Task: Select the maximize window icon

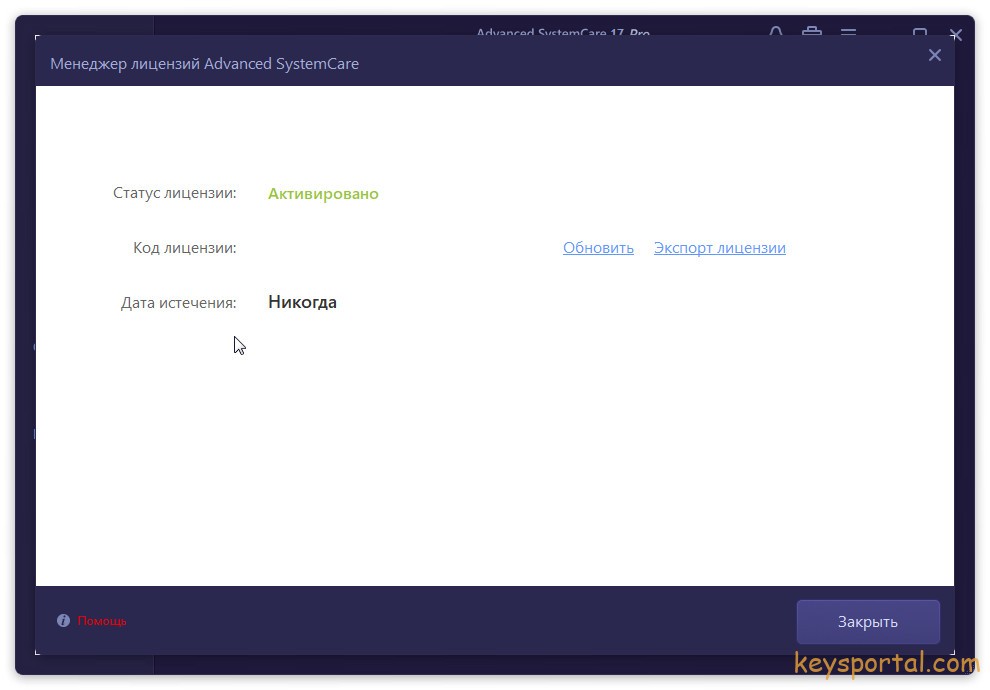Action: (920, 33)
